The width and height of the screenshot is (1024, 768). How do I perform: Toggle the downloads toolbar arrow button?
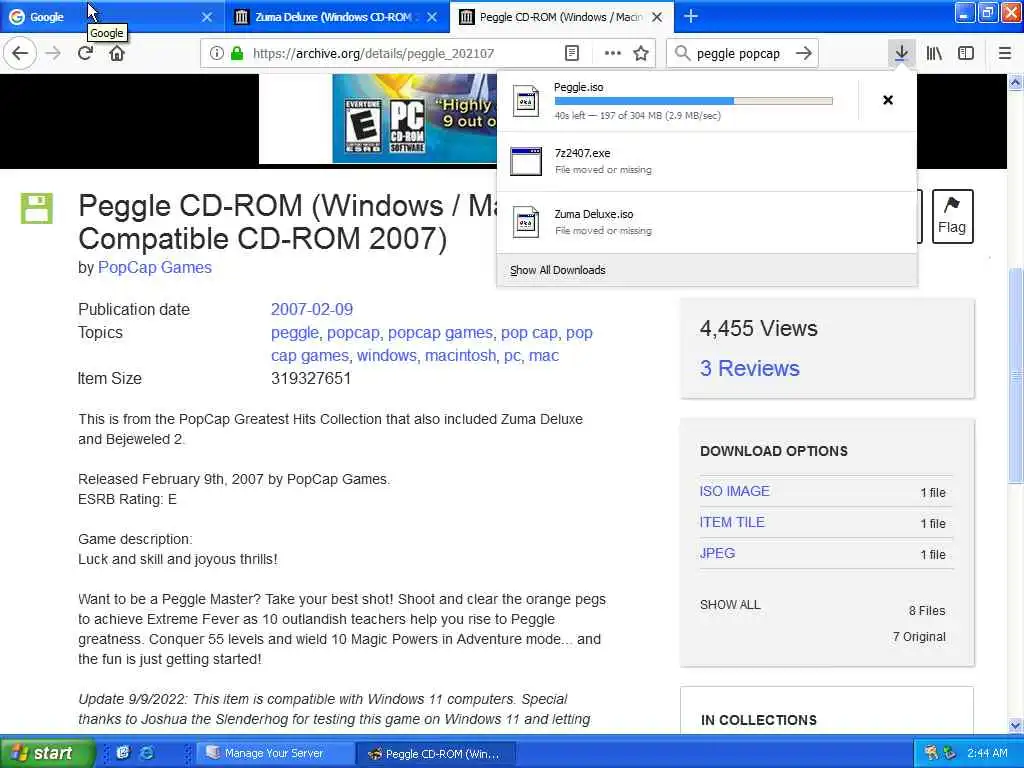pos(901,53)
